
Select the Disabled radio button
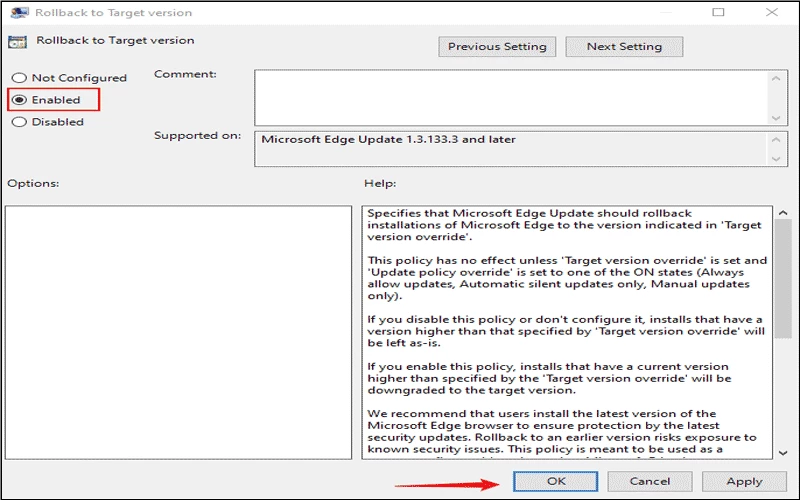pos(19,122)
